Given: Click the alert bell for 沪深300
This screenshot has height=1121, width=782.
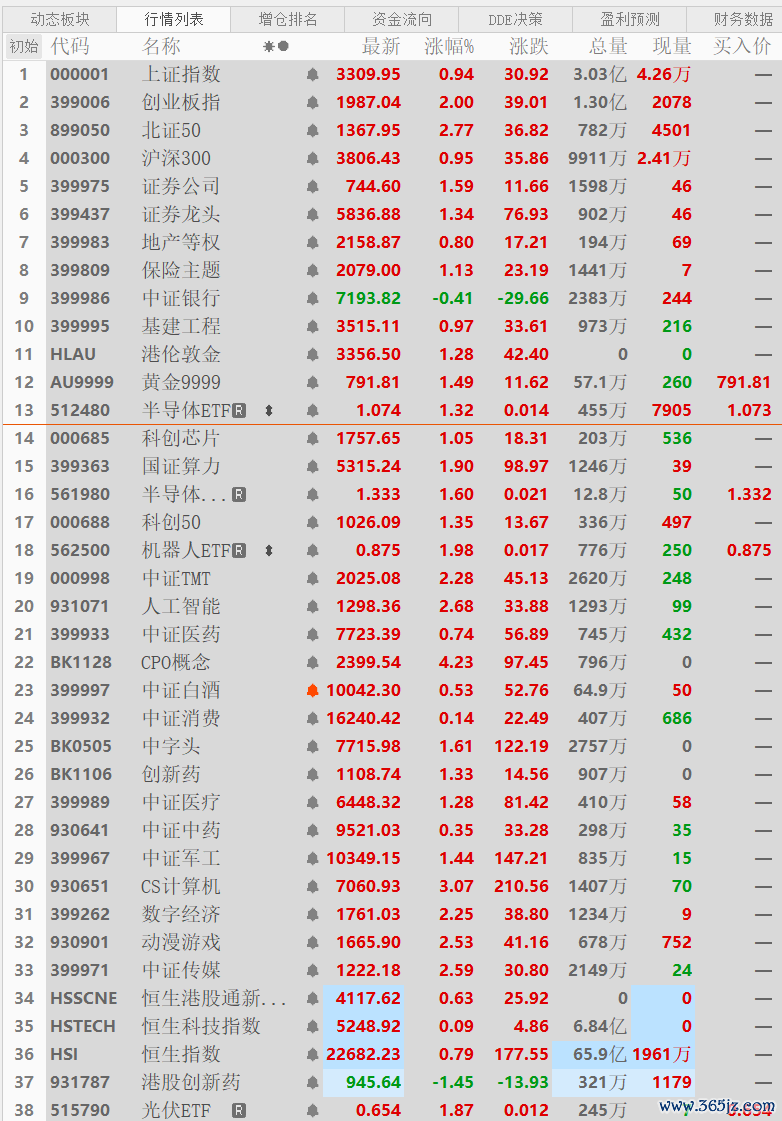Looking at the screenshot, I should [x=312, y=159].
